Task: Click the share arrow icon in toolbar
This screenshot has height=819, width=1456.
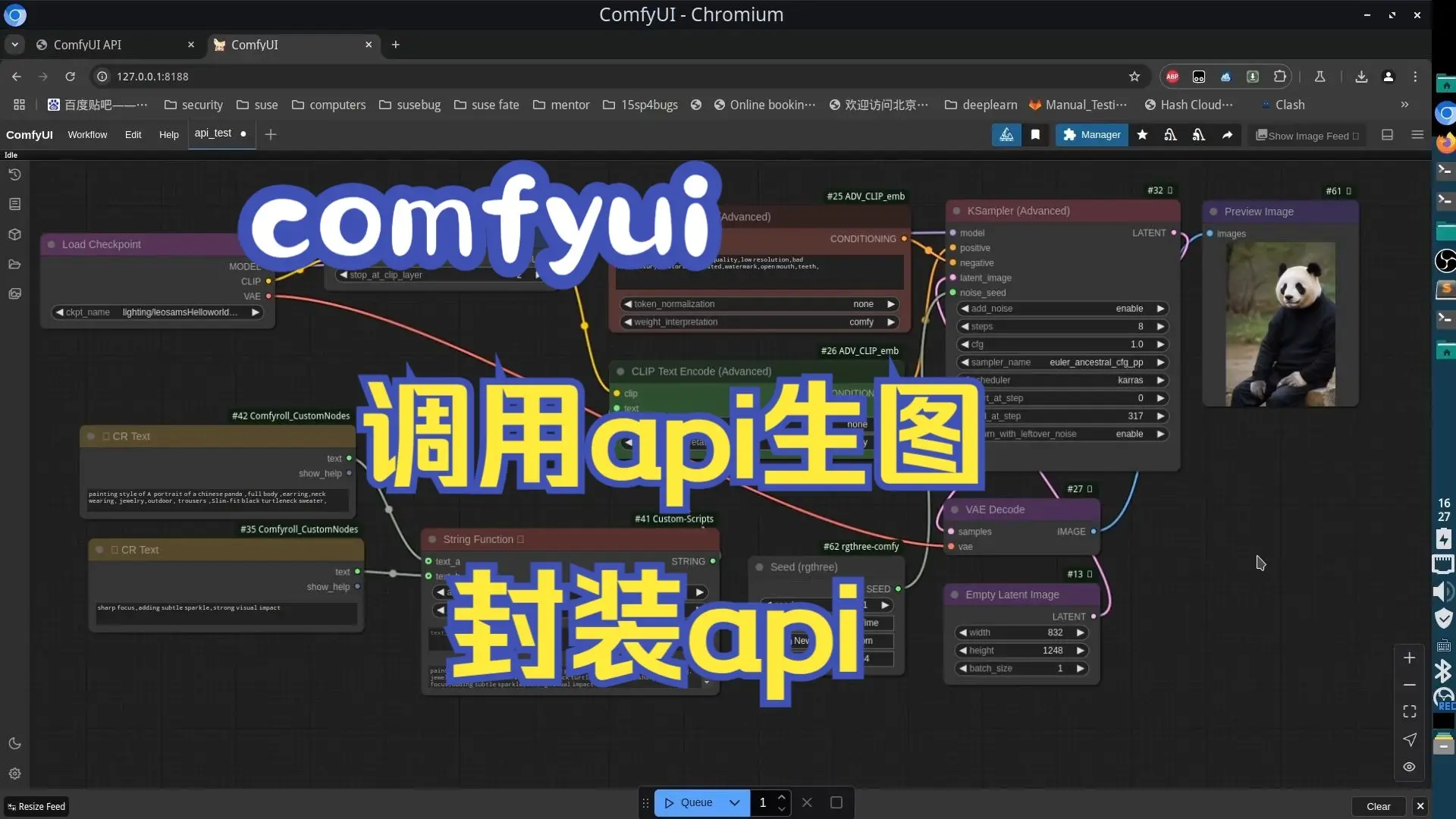Action: 1227,135
